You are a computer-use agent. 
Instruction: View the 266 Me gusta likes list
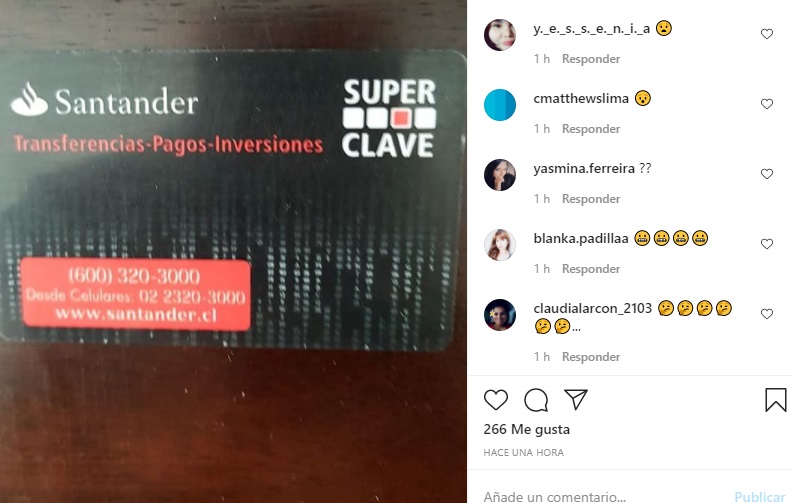coord(526,429)
